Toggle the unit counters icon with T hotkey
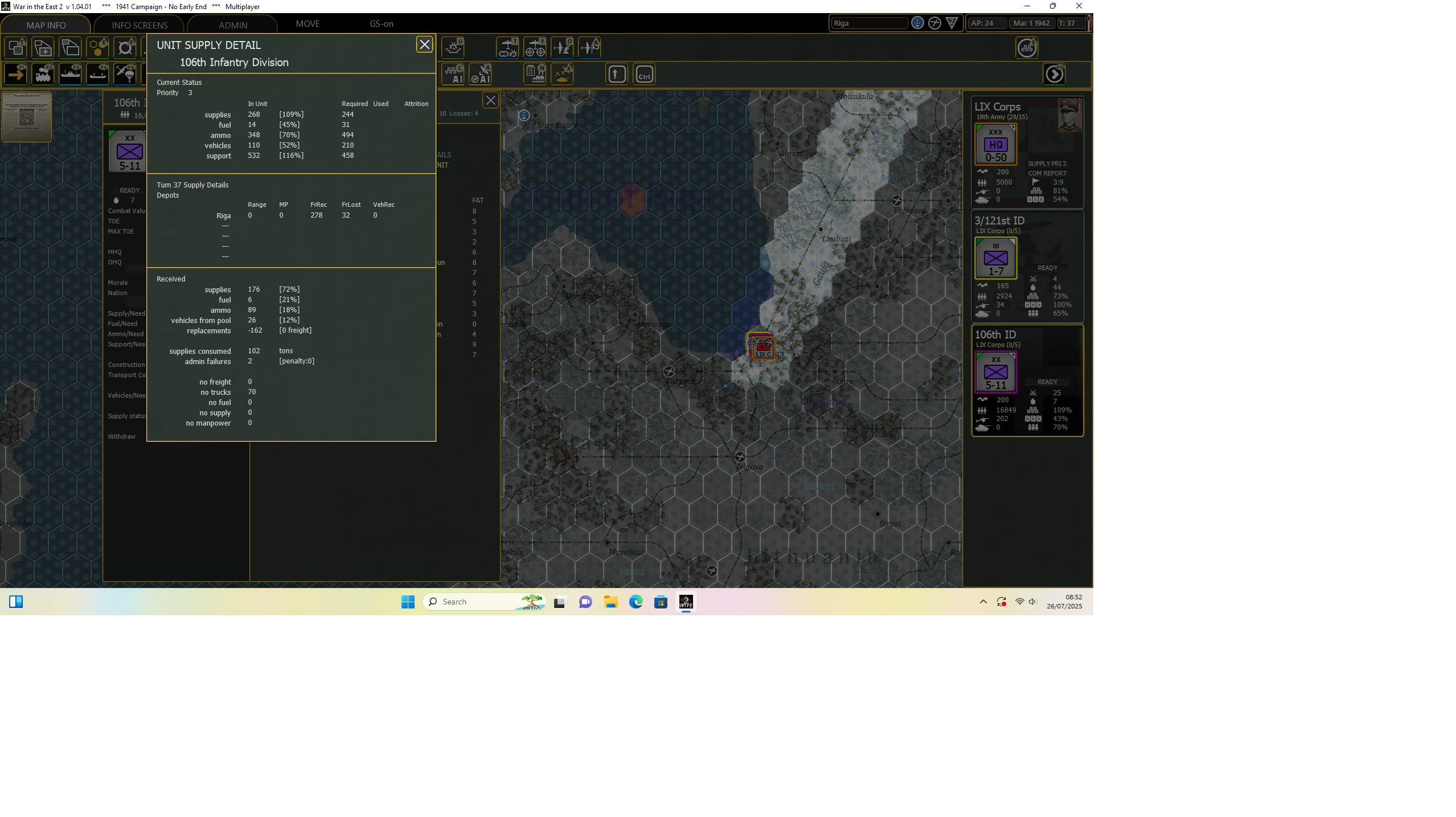The image size is (1456, 817). point(16,47)
